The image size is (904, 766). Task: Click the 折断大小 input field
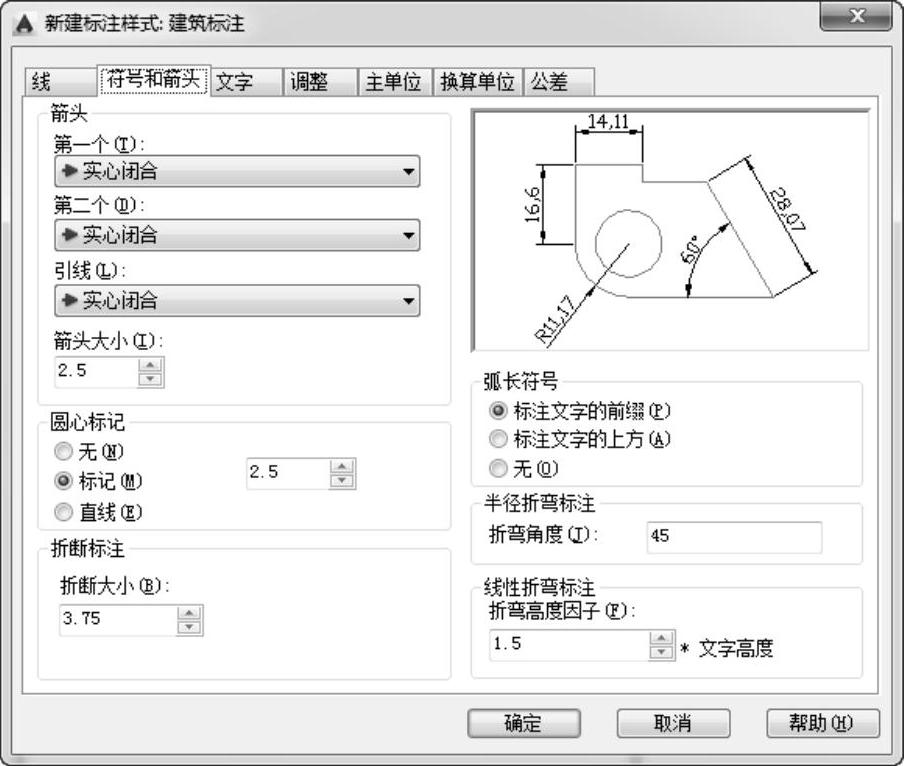[118, 620]
